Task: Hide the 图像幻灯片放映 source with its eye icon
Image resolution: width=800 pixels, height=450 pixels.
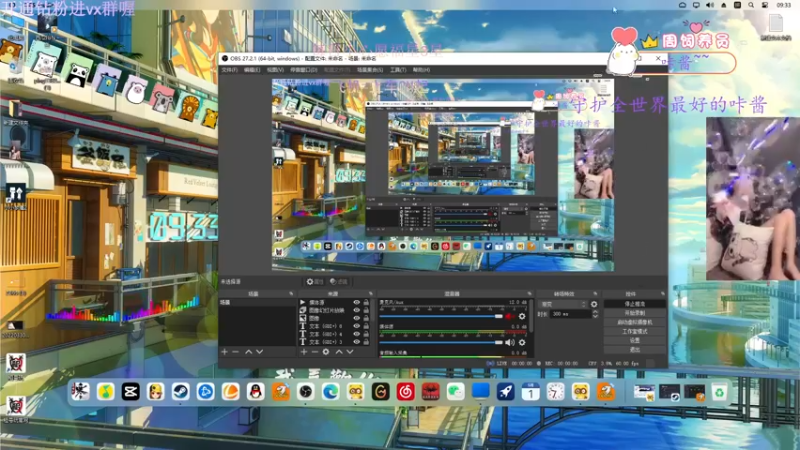Action: click(x=357, y=310)
